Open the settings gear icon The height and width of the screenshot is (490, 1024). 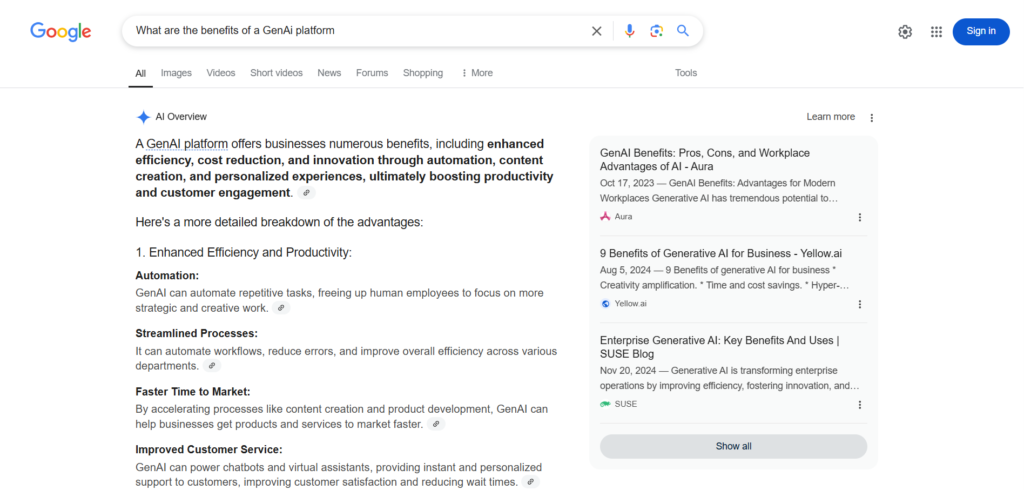(x=905, y=31)
